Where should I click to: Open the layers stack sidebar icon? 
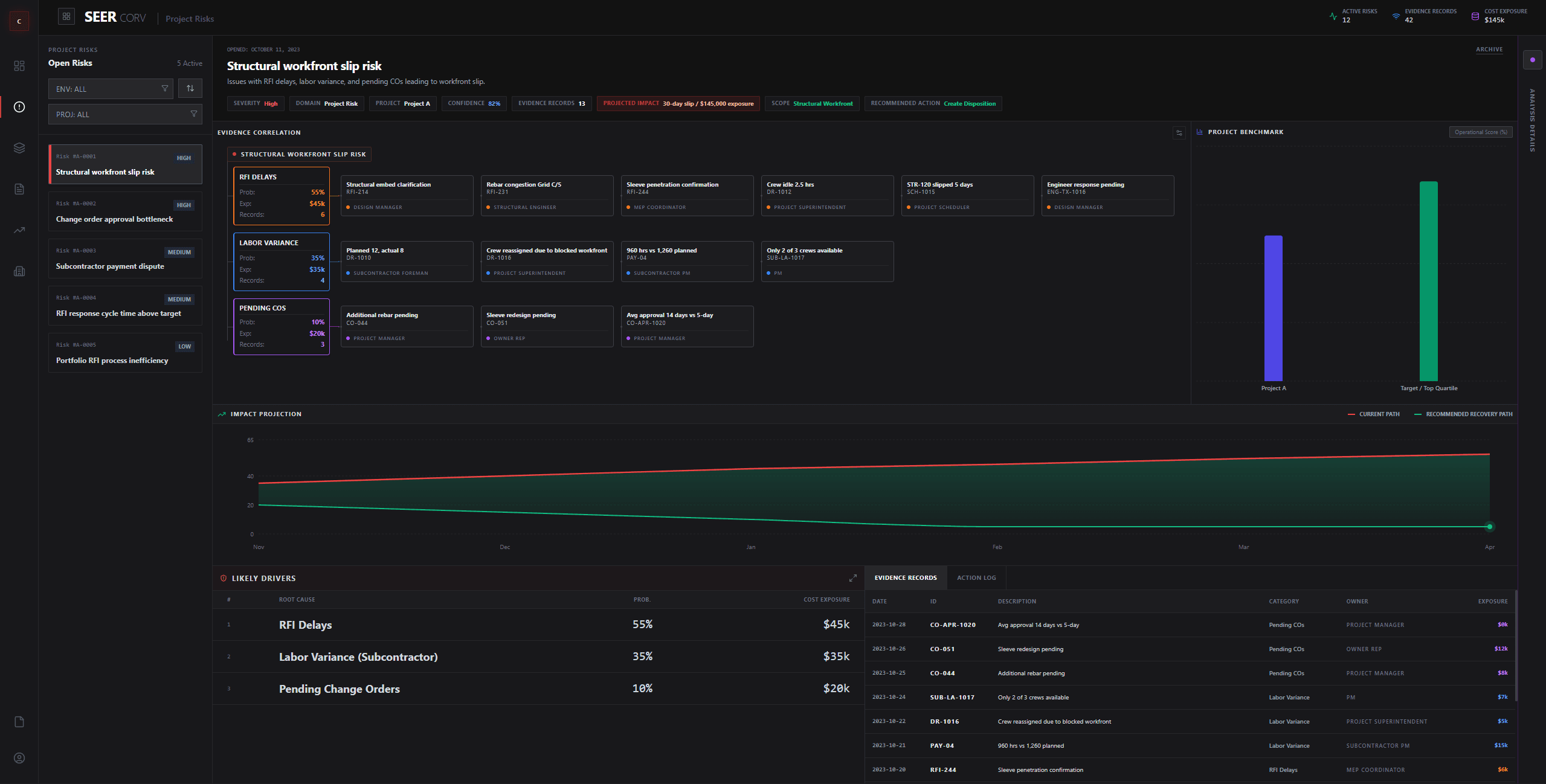tap(19, 148)
